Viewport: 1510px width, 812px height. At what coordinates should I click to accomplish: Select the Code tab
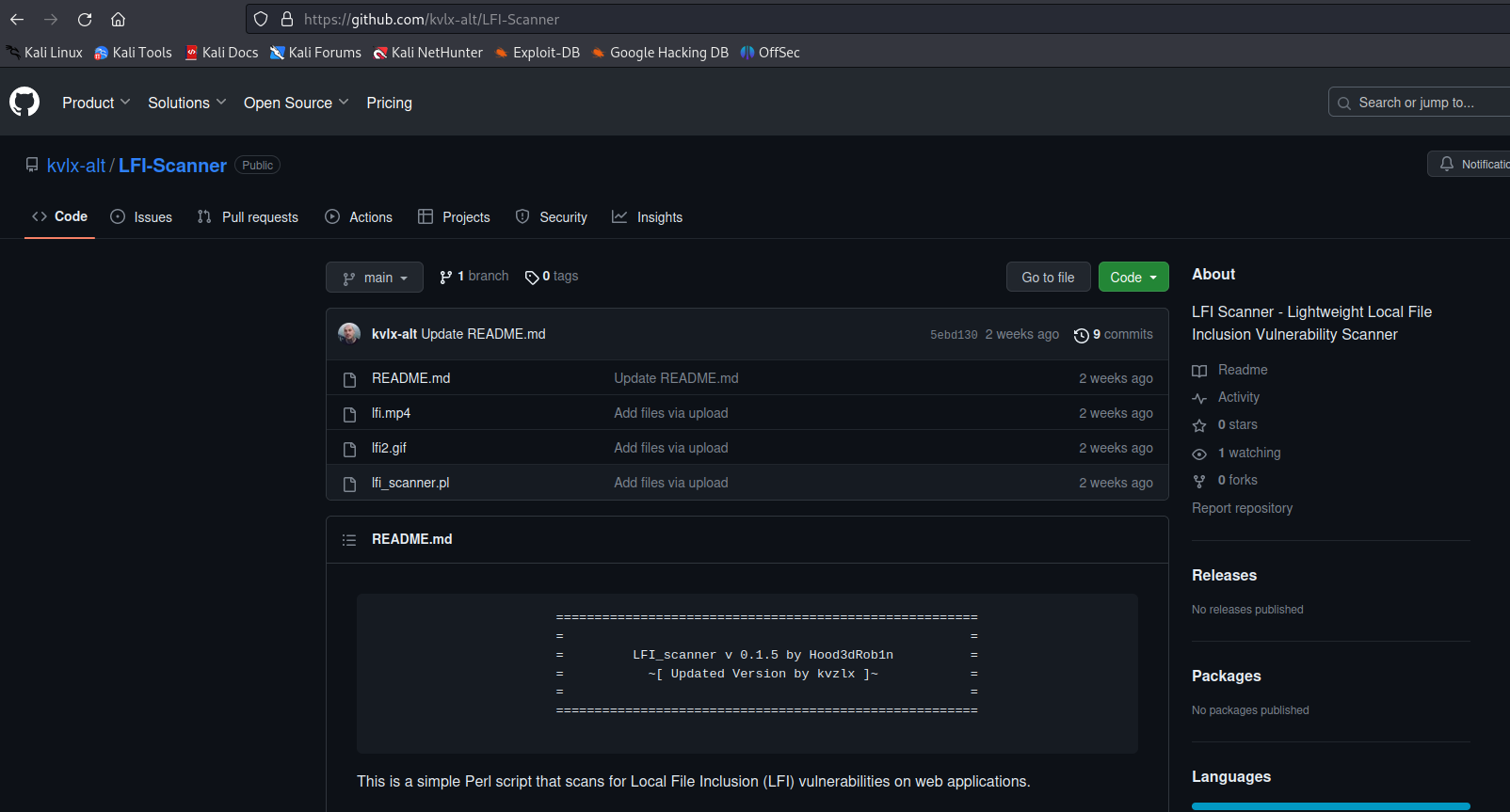tap(59, 216)
